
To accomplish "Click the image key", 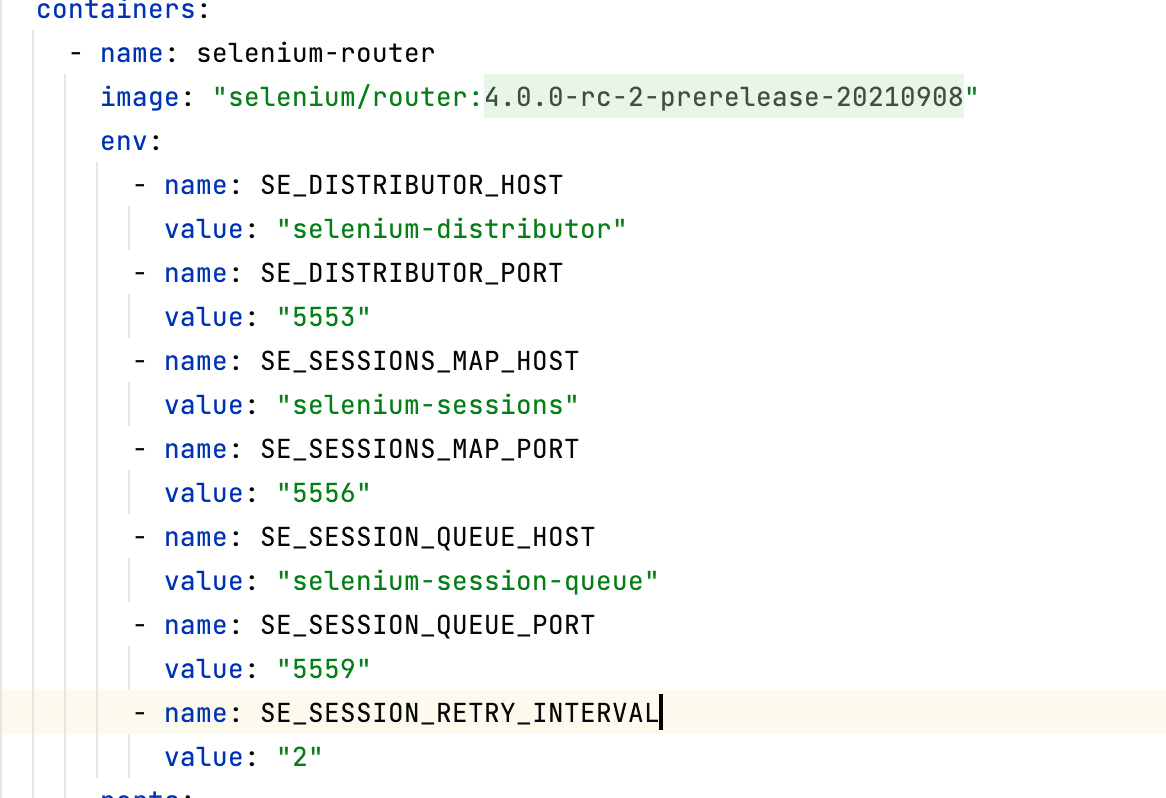I will (140, 97).
